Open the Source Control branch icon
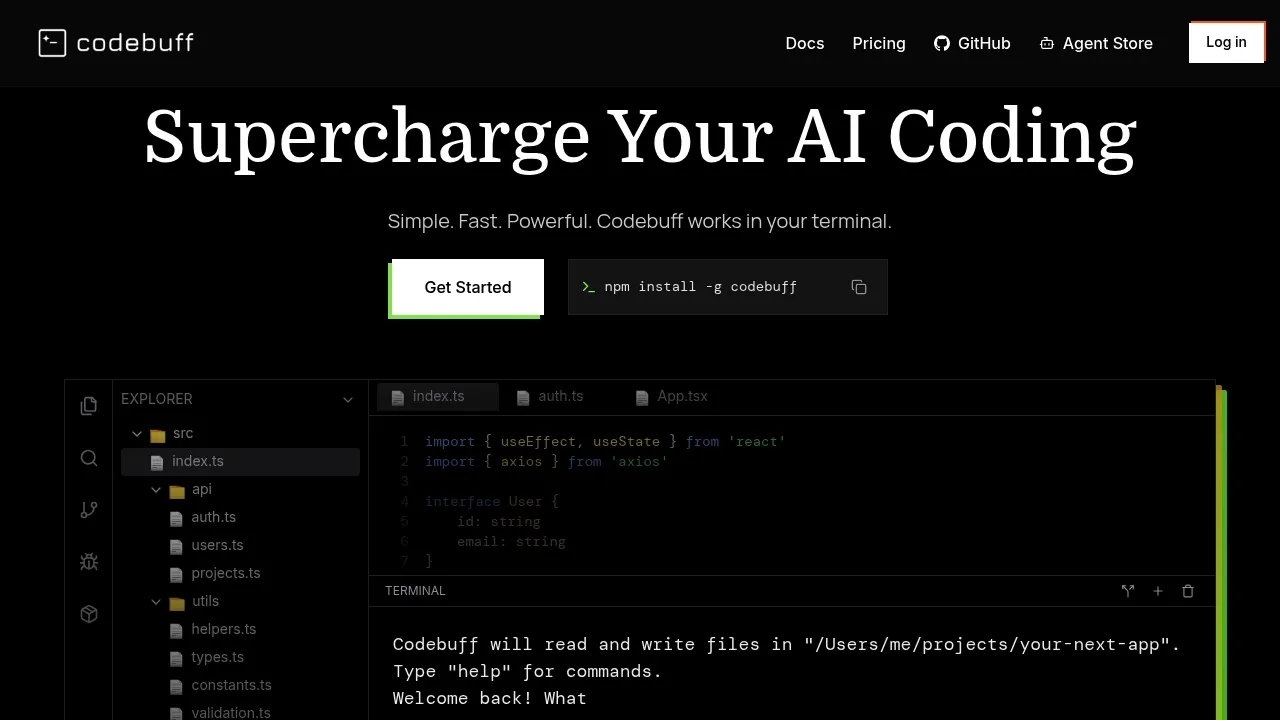This screenshot has width=1280, height=720. pos(89,510)
